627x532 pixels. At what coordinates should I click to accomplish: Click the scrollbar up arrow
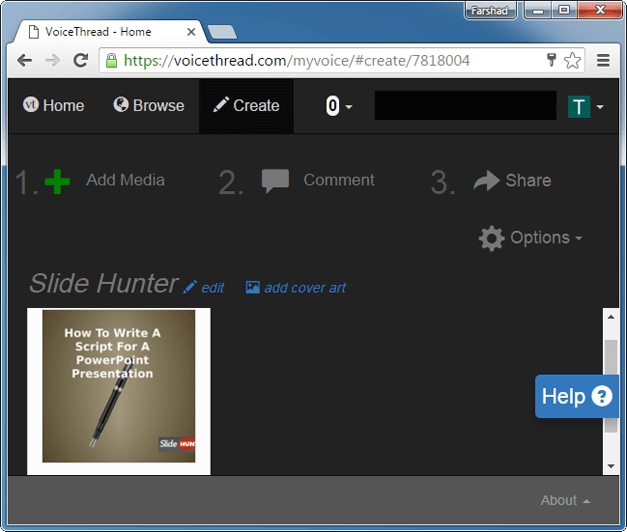611,317
